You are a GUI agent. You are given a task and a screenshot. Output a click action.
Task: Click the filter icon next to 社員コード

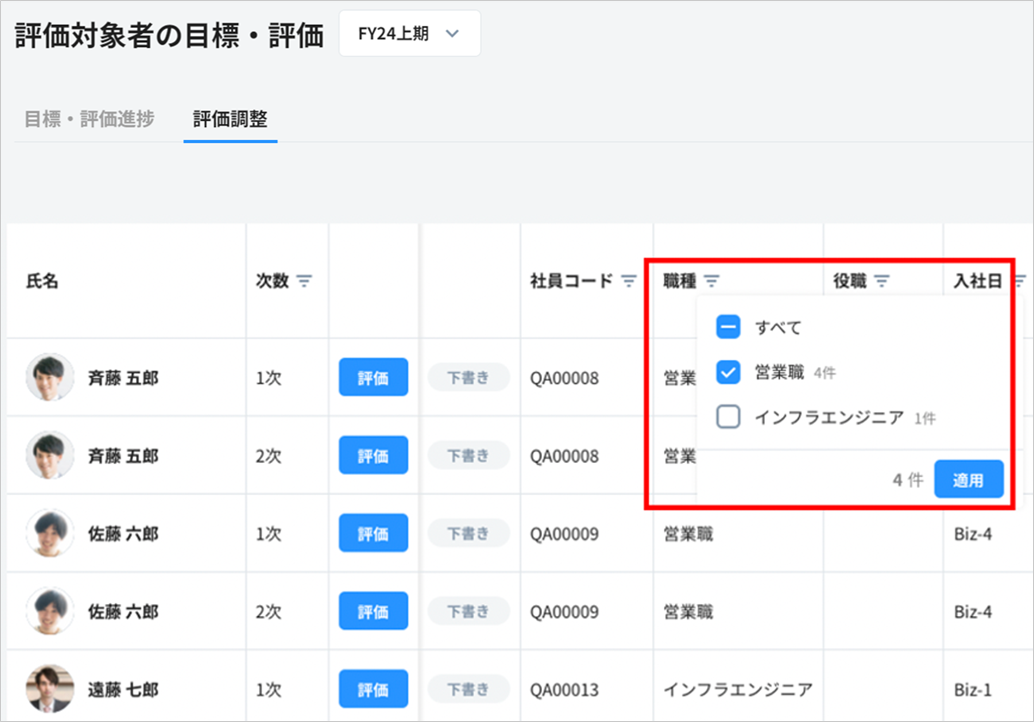click(629, 281)
